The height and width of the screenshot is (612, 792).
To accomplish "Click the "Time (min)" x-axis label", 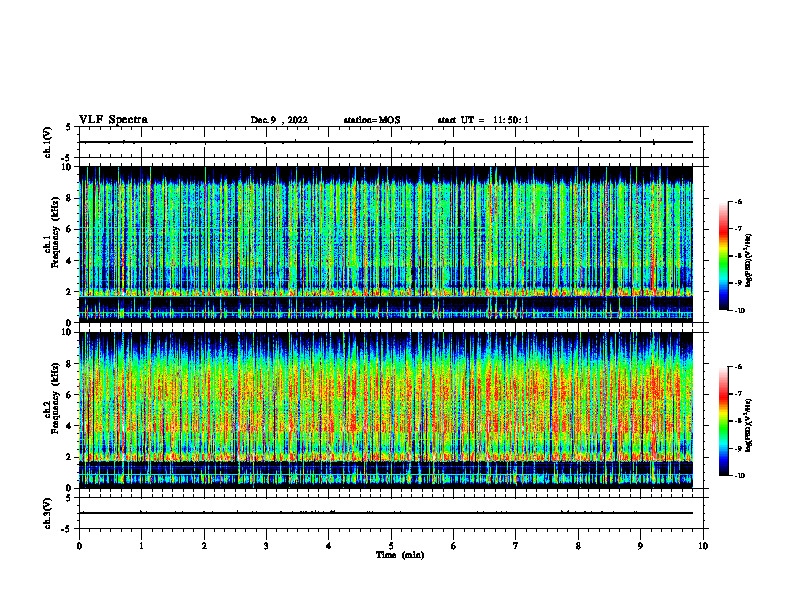I will coord(400,555).
